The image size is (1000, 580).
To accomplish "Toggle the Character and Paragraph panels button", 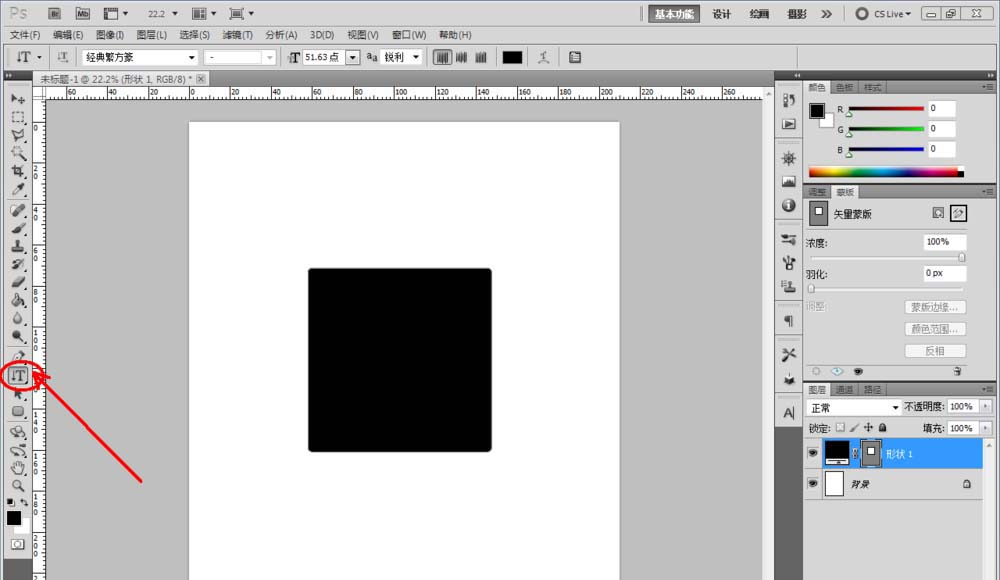I will coord(575,57).
